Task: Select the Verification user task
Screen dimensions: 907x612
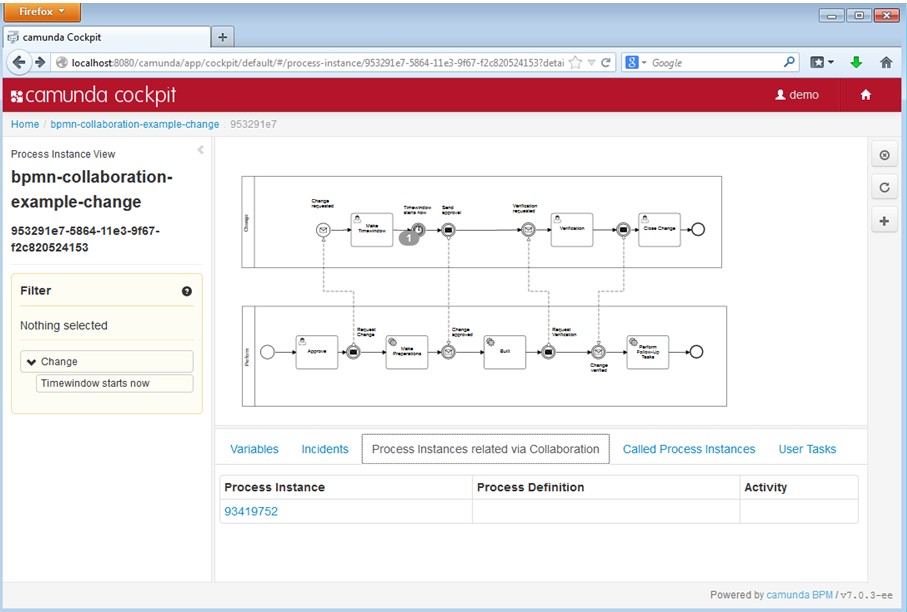Action: tap(572, 230)
